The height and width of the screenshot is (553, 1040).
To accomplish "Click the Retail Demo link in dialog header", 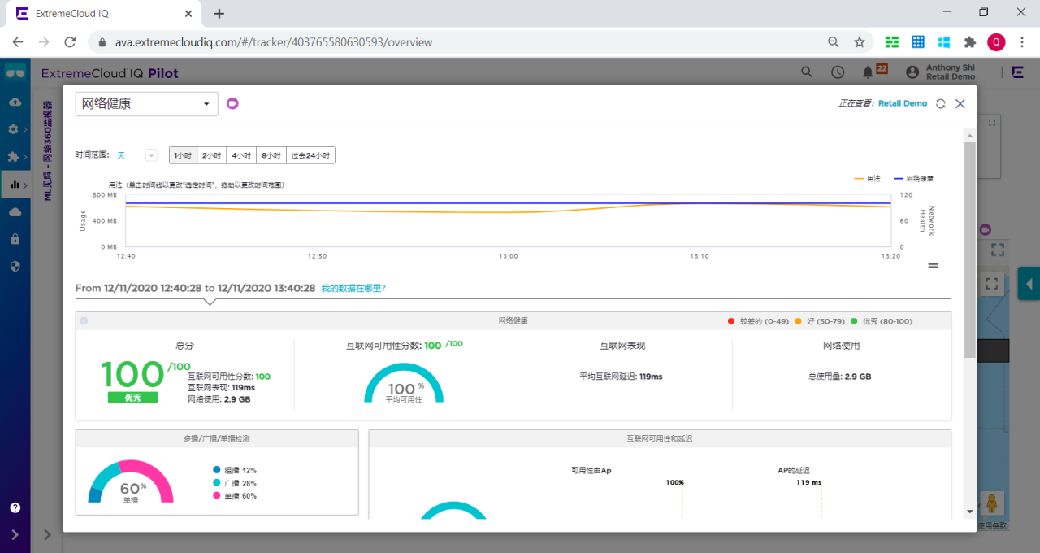I will click(902, 103).
